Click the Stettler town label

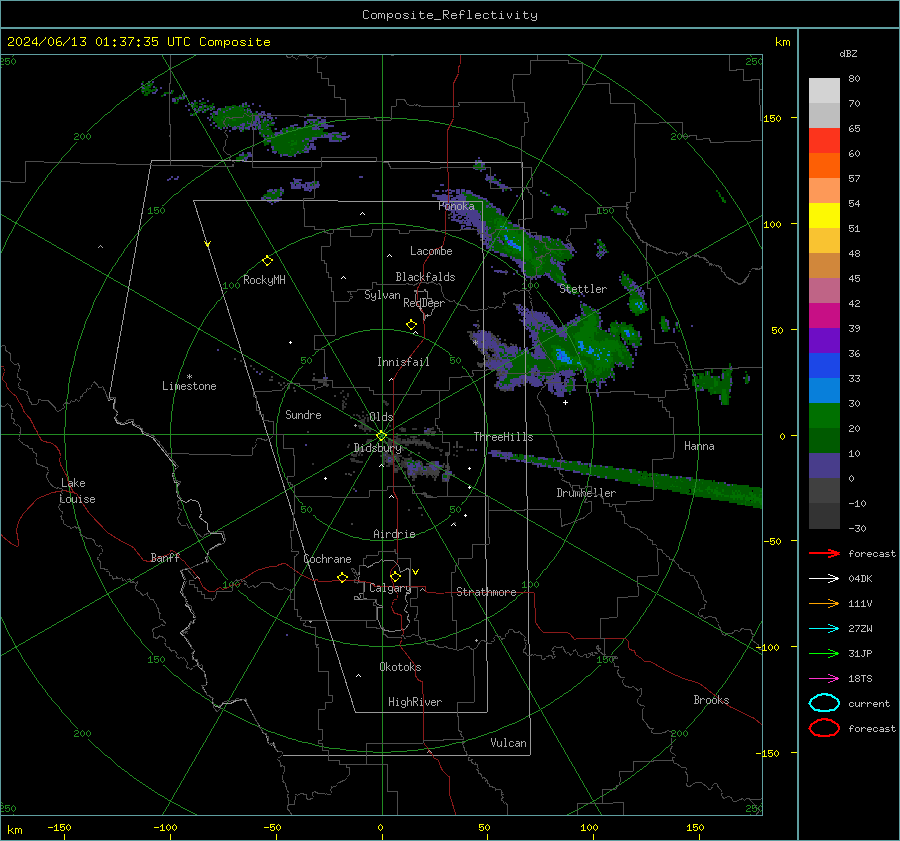point(583,289)
